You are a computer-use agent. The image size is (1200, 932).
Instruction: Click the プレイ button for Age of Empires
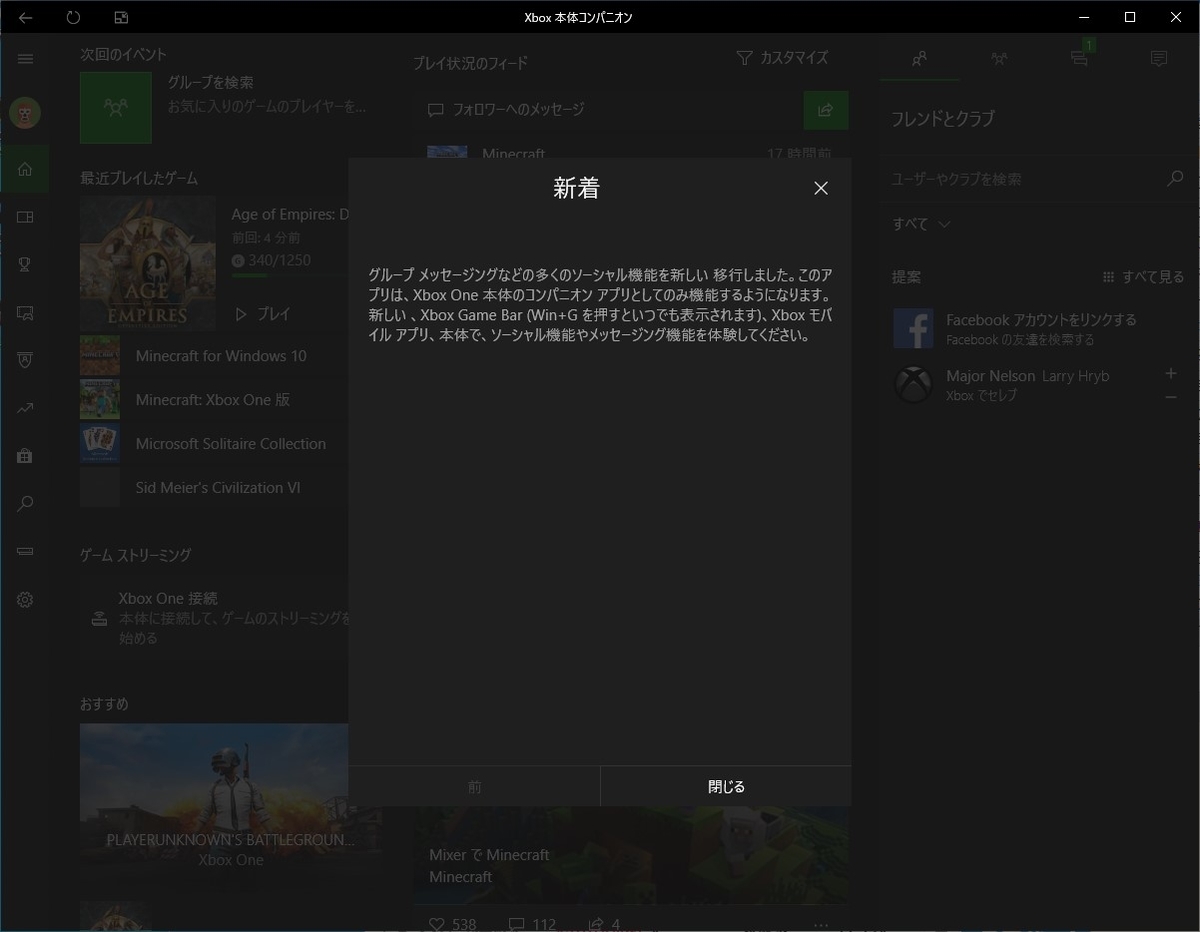coord(263,314)
